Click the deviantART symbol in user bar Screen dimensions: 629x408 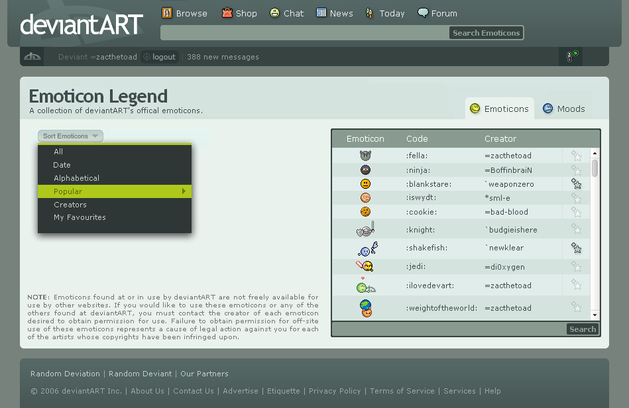click(32, 57)
